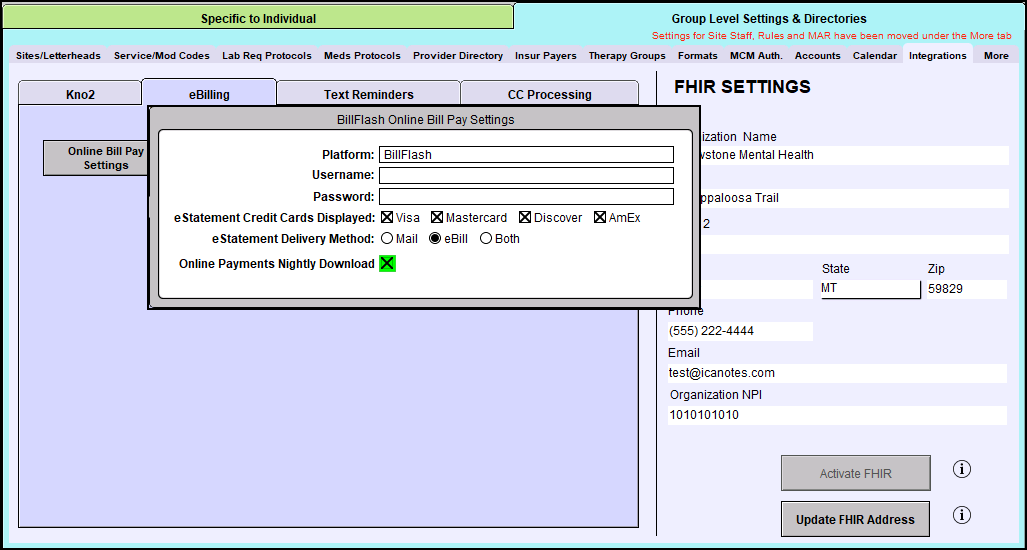Toggle the Visa credit card checkbox
1027x550 pixels.
(x=387, y=217)
